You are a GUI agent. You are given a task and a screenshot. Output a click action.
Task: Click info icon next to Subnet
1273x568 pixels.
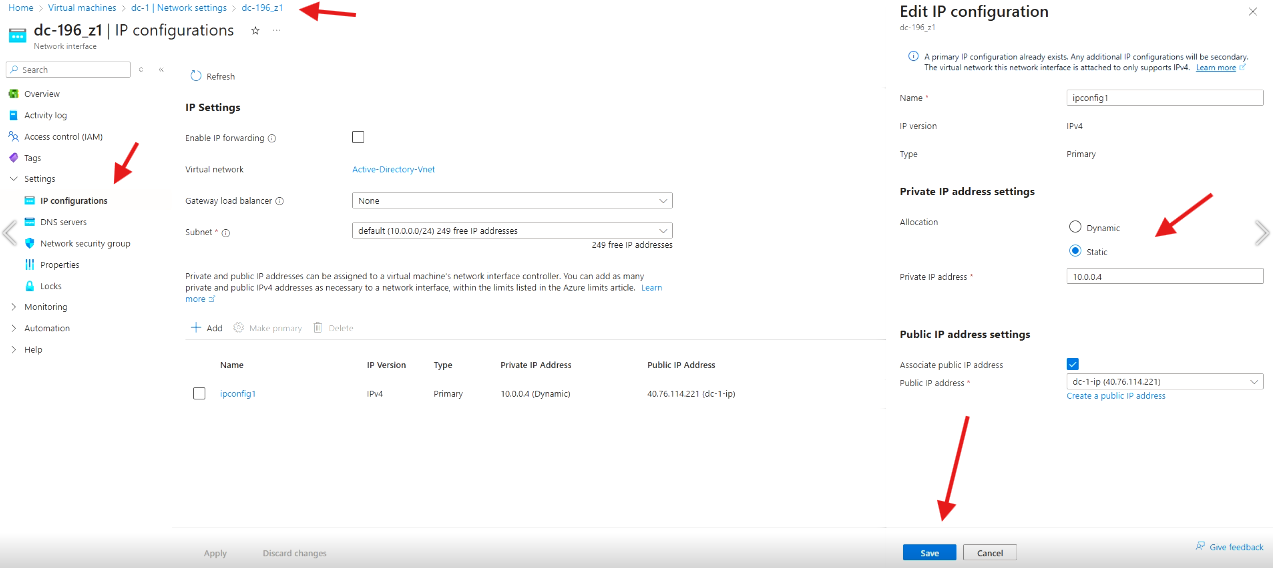click(226, 233)
